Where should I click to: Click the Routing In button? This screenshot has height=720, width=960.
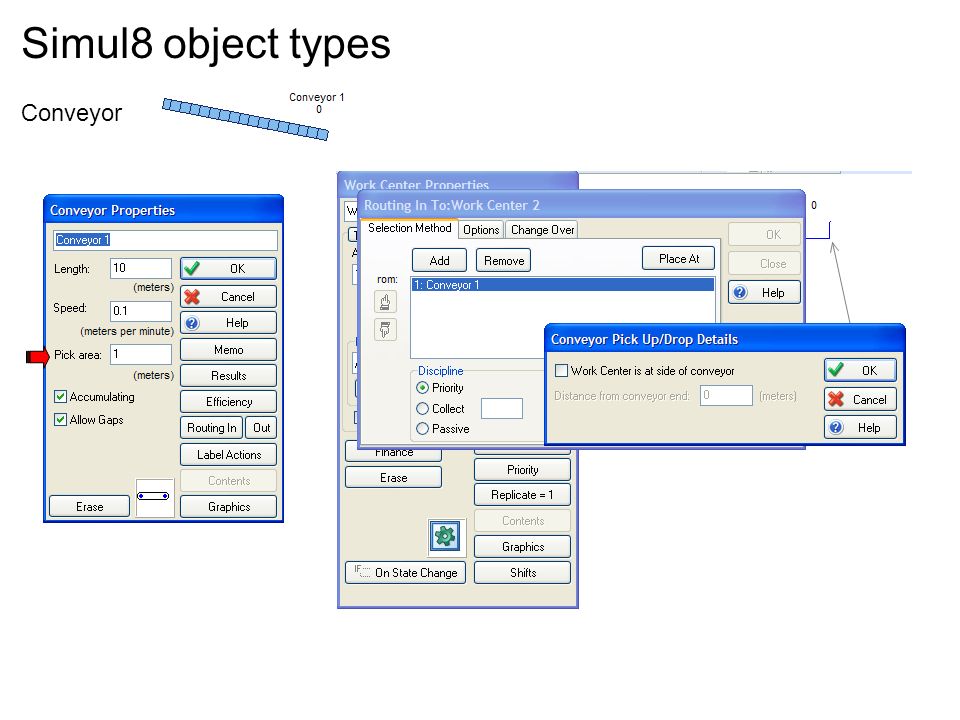(x=211, y=428)
